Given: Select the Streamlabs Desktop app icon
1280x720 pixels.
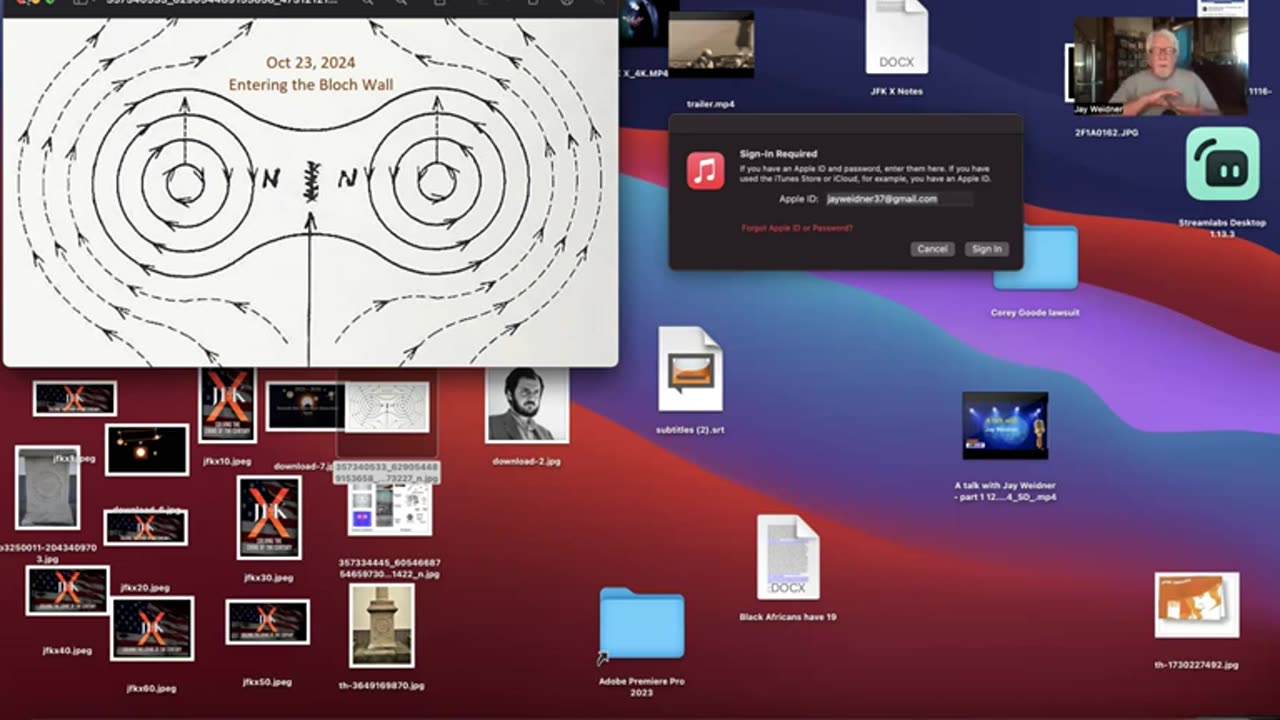Looking at the screenshot, I should (1222, 163).
